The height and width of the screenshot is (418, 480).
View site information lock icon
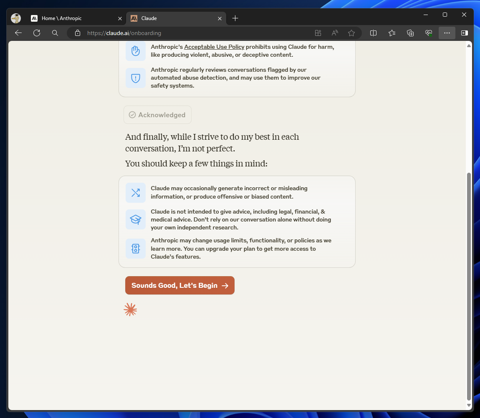click(x=78, y=33)
